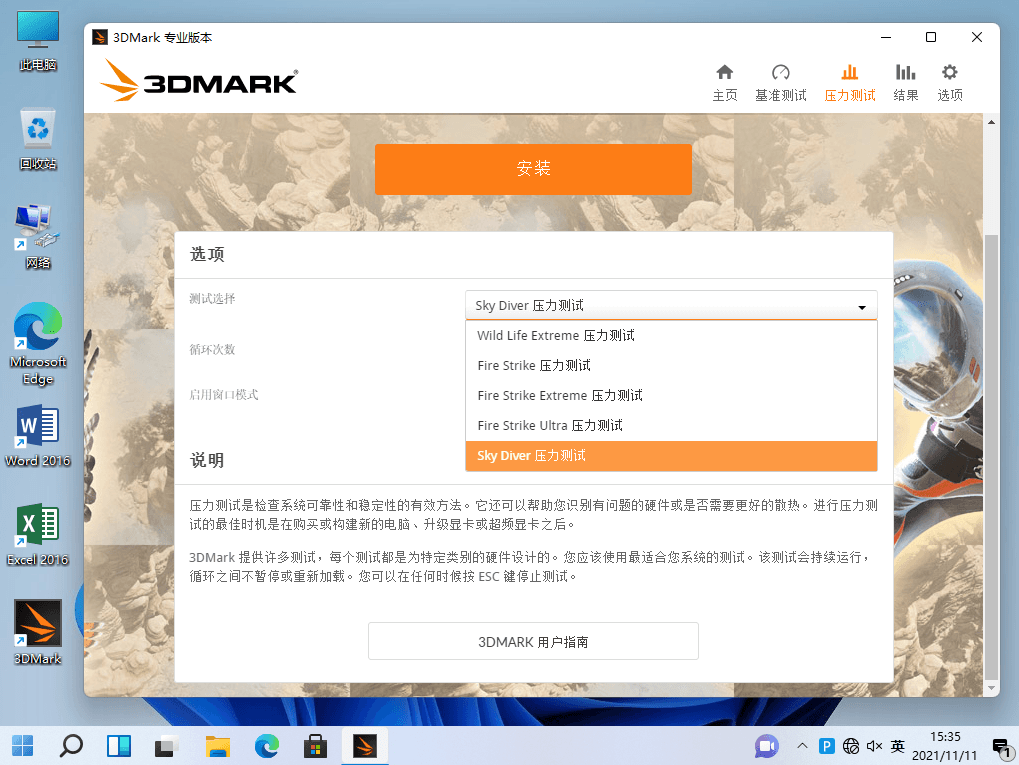Click the 启用窗口模式 label text
The image size is (1019, 765).
pos(224,395)
